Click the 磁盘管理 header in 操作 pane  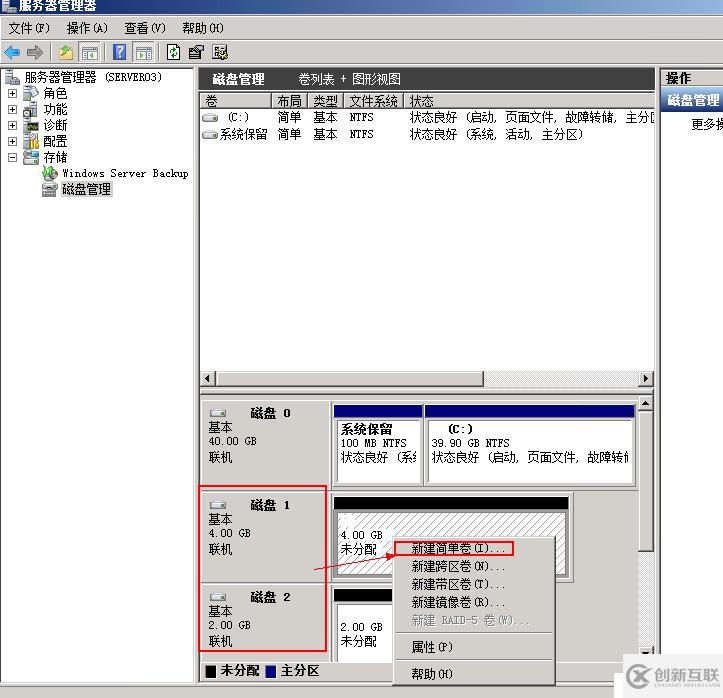click(x=693, y=101)
